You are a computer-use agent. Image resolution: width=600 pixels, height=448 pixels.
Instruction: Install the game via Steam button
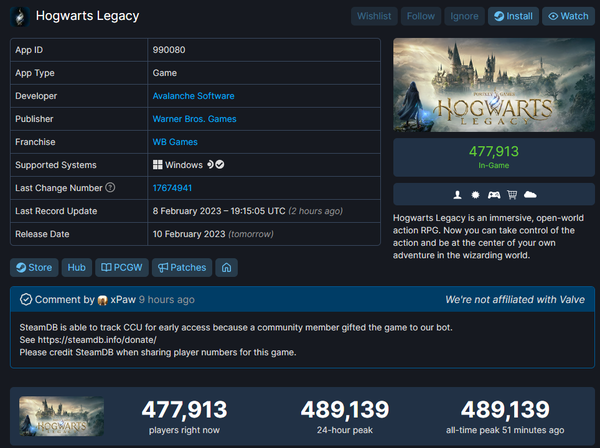tap(513, 16)
